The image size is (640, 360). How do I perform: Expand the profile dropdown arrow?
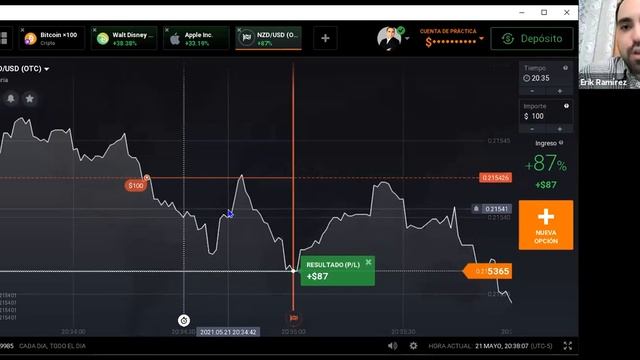[x=407, y=39]
